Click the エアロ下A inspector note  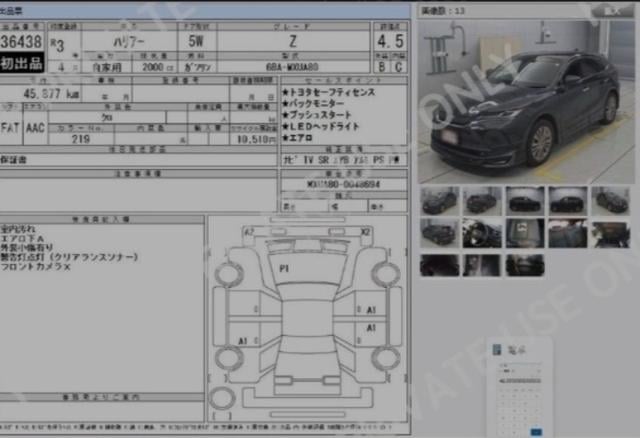22,238
